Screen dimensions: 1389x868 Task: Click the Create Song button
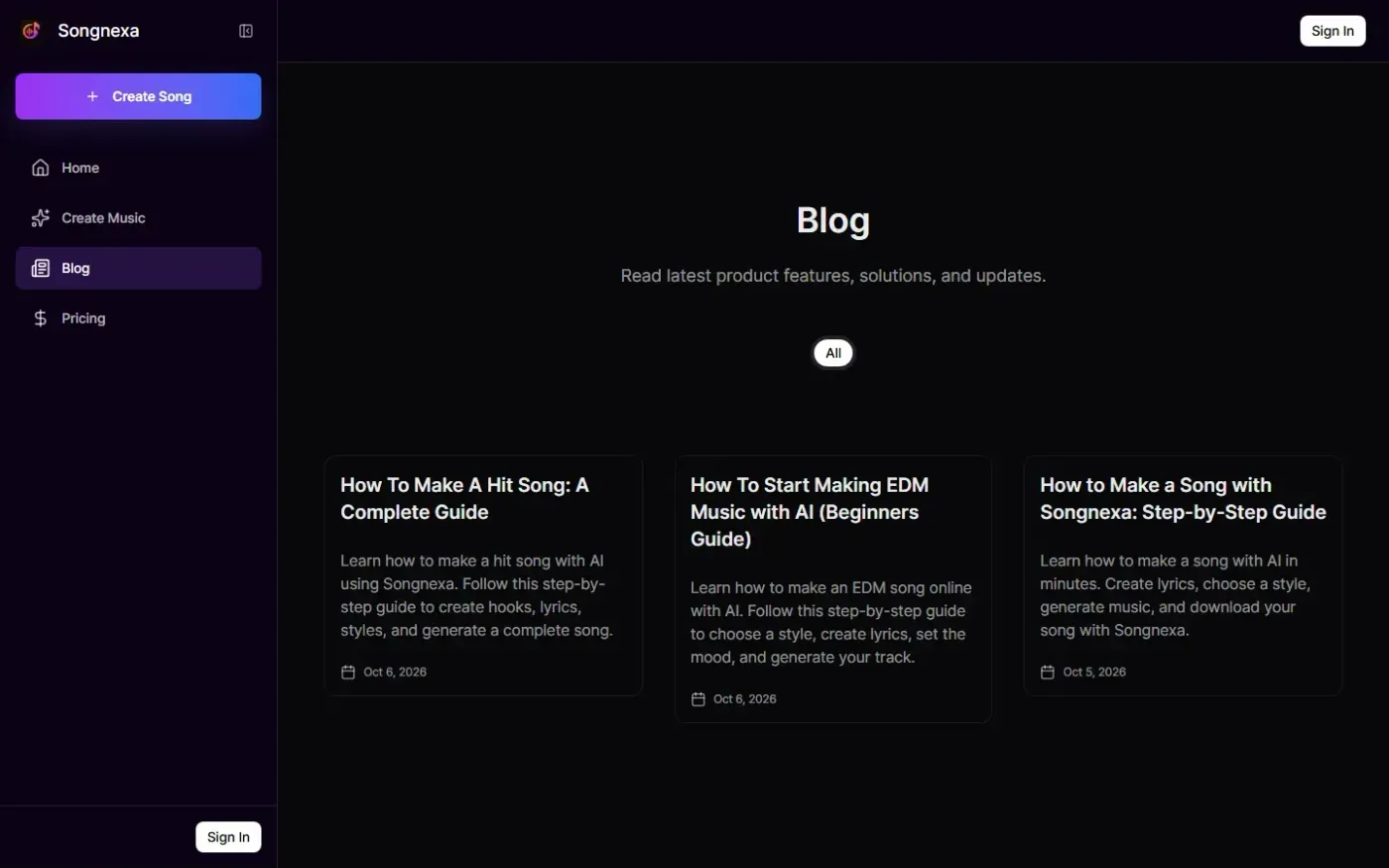(x=138, y=96)
